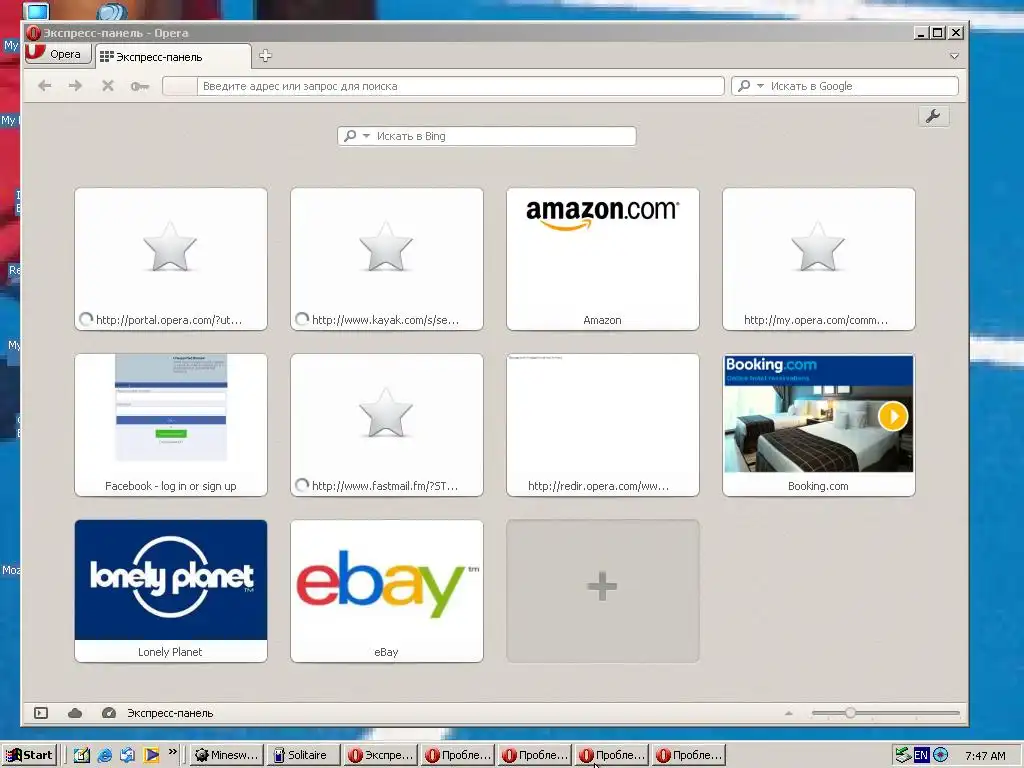Switch to Solitaire taskbar button
Screen dimensions: 1024x768
coord(304,755)
